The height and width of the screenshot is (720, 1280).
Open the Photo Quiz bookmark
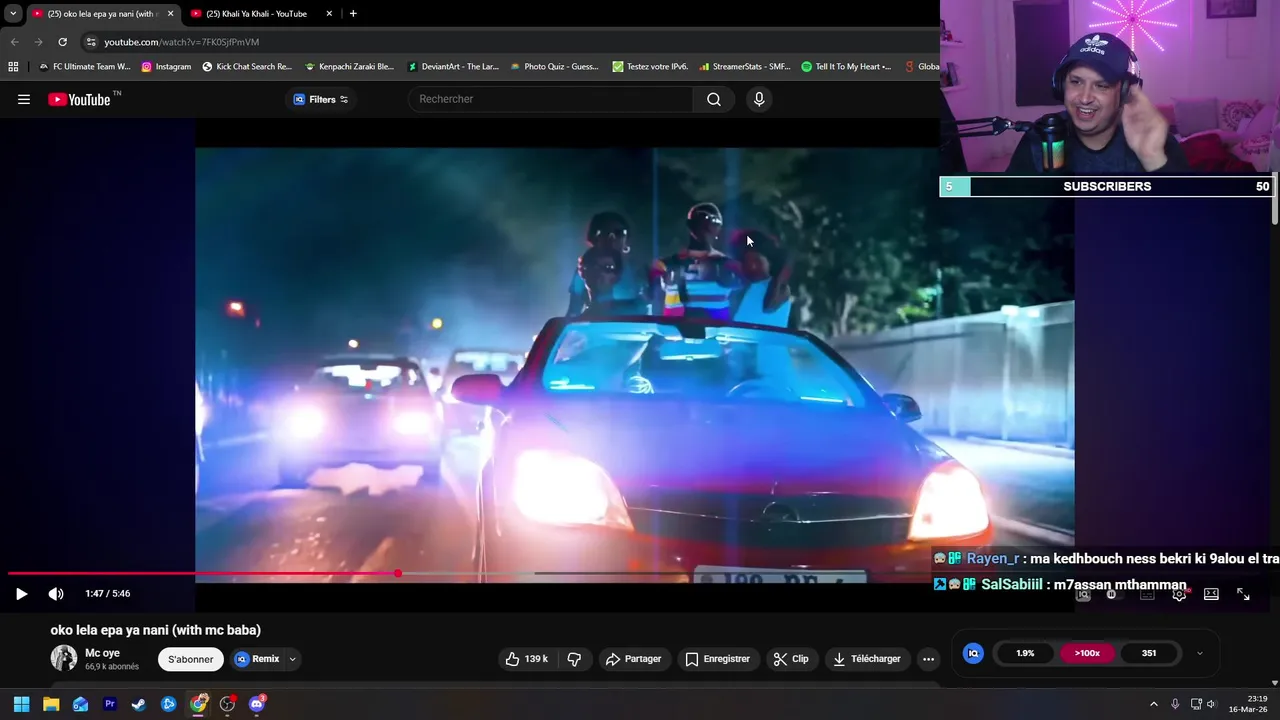coord(554,67)
